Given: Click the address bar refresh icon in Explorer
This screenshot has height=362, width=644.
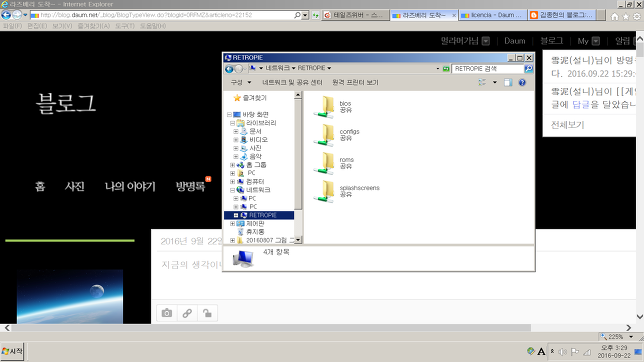Looking at the screenshot, I should coord(446,69).
